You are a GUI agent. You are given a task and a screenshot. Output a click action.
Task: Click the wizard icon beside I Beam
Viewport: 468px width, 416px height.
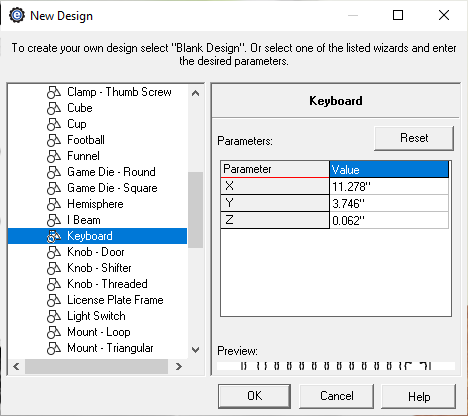pyautogui.click(x=54, y=220)
